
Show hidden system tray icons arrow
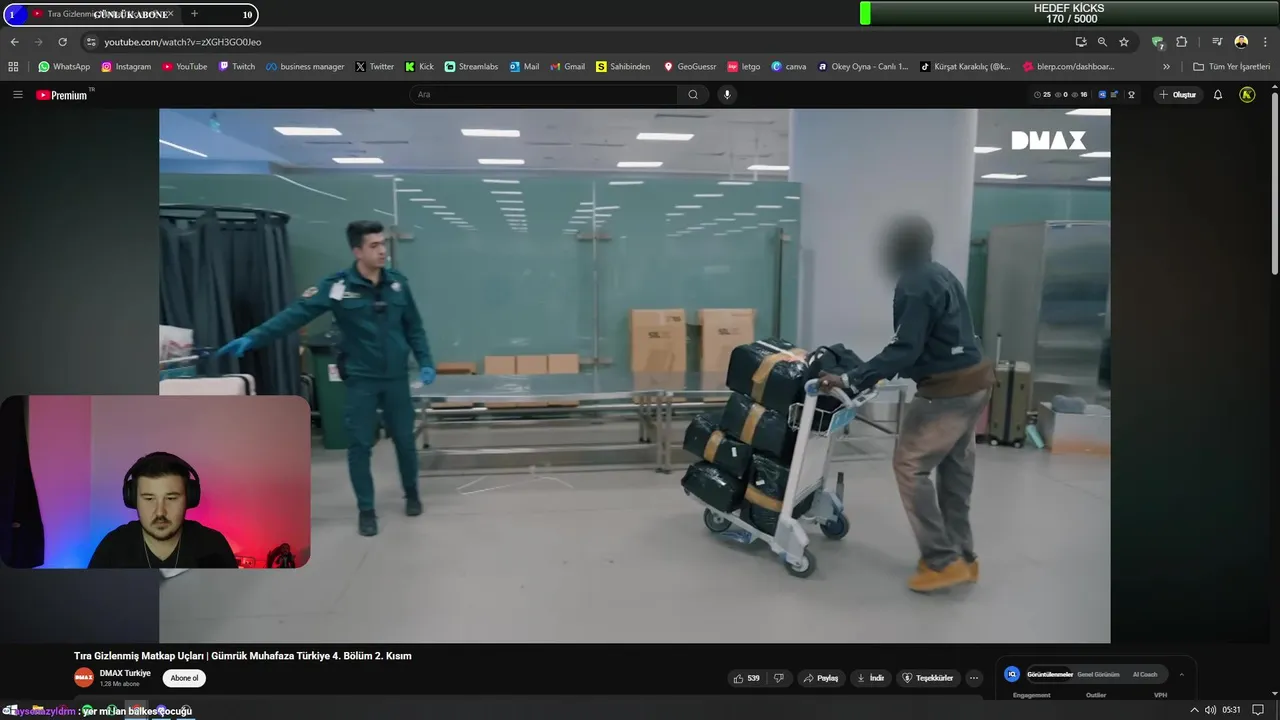(1193, 710)
